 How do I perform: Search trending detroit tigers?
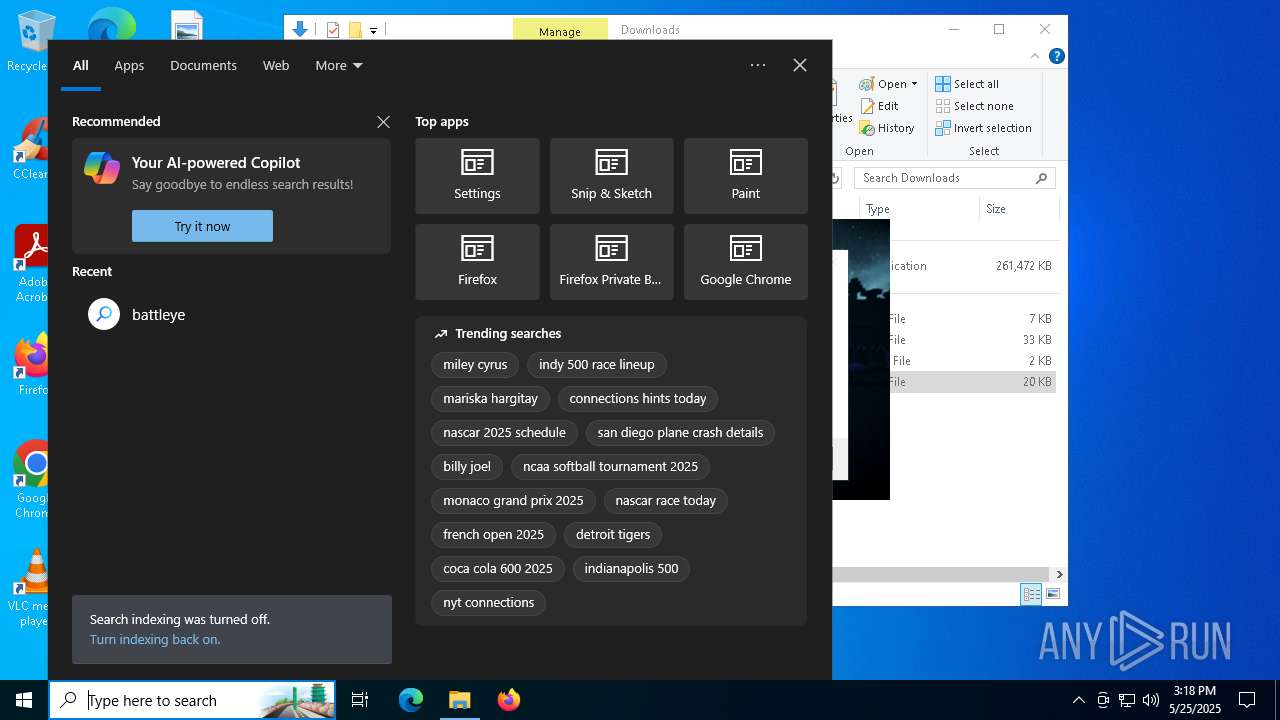[613, 535]
